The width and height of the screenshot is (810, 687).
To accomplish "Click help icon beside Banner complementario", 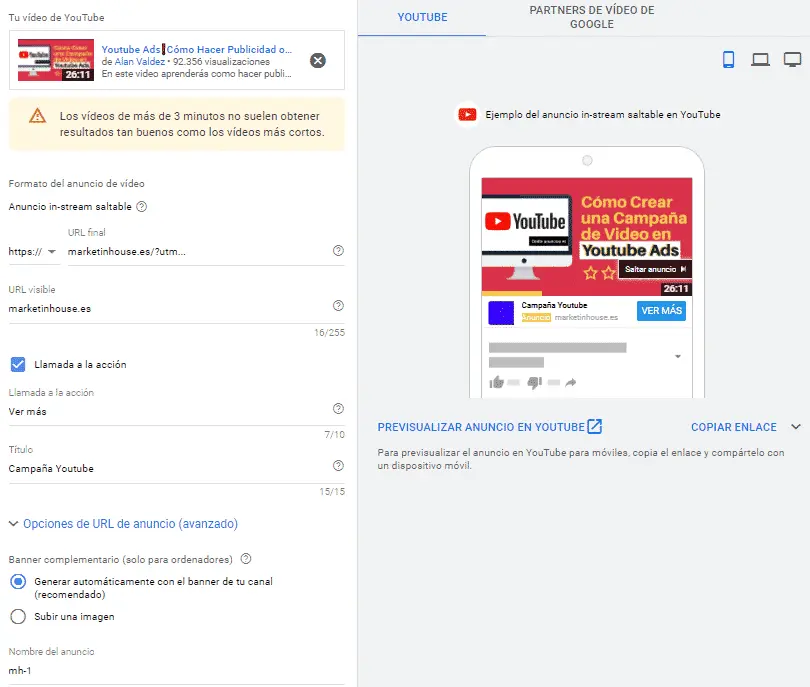I will [x=246, y=559].
